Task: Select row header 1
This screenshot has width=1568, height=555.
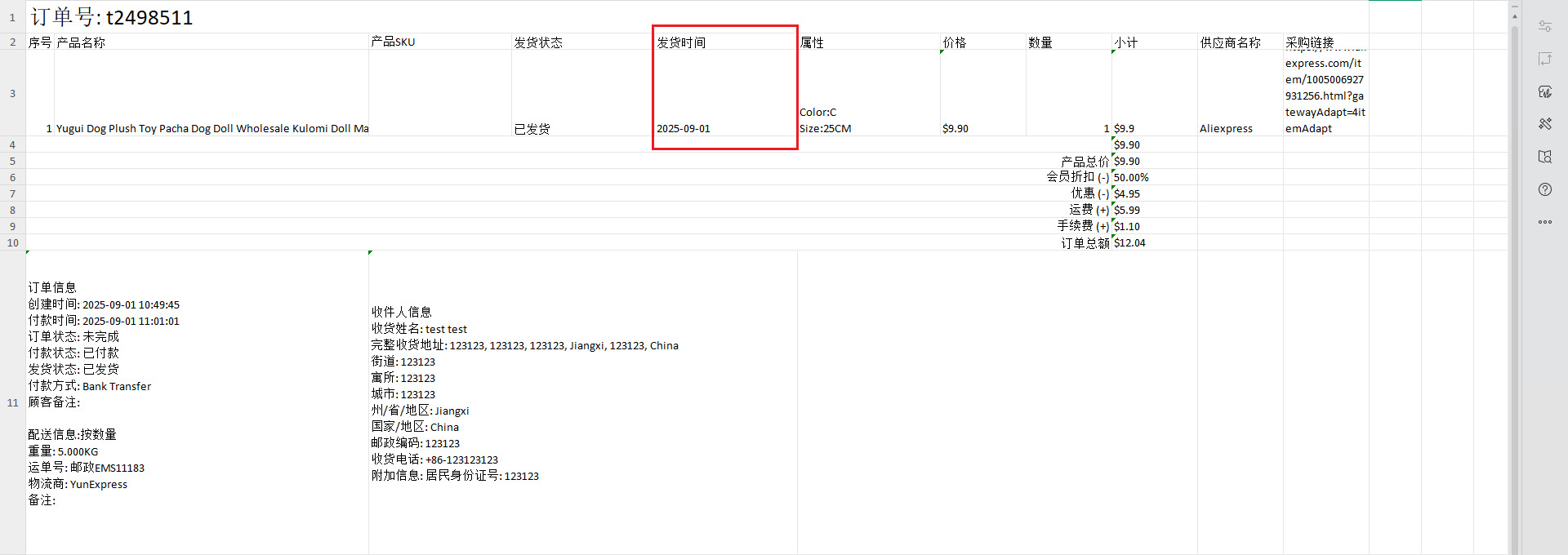Action: [12, 17]
